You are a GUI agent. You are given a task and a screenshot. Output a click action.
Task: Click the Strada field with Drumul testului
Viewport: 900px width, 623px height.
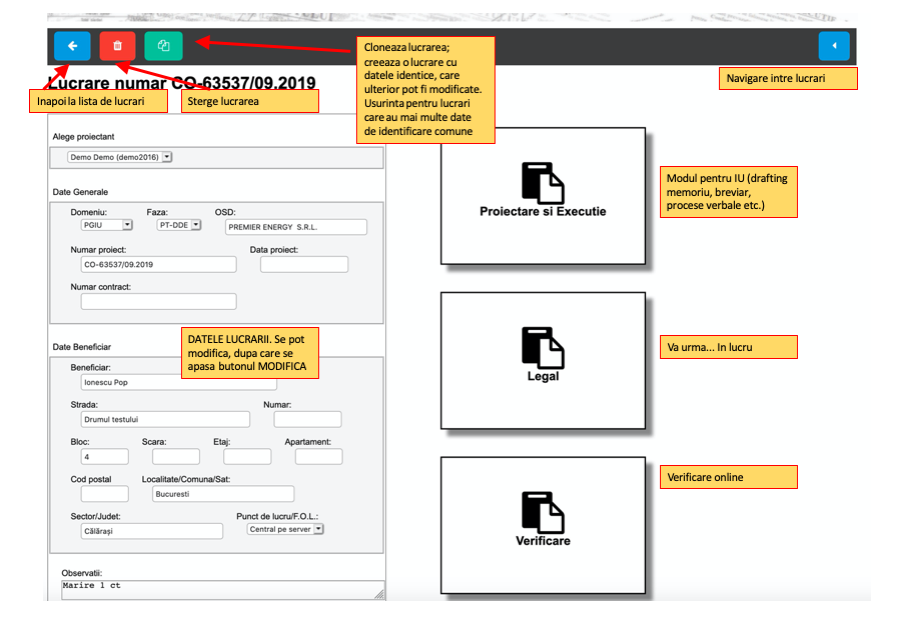[x=165, y=420]
